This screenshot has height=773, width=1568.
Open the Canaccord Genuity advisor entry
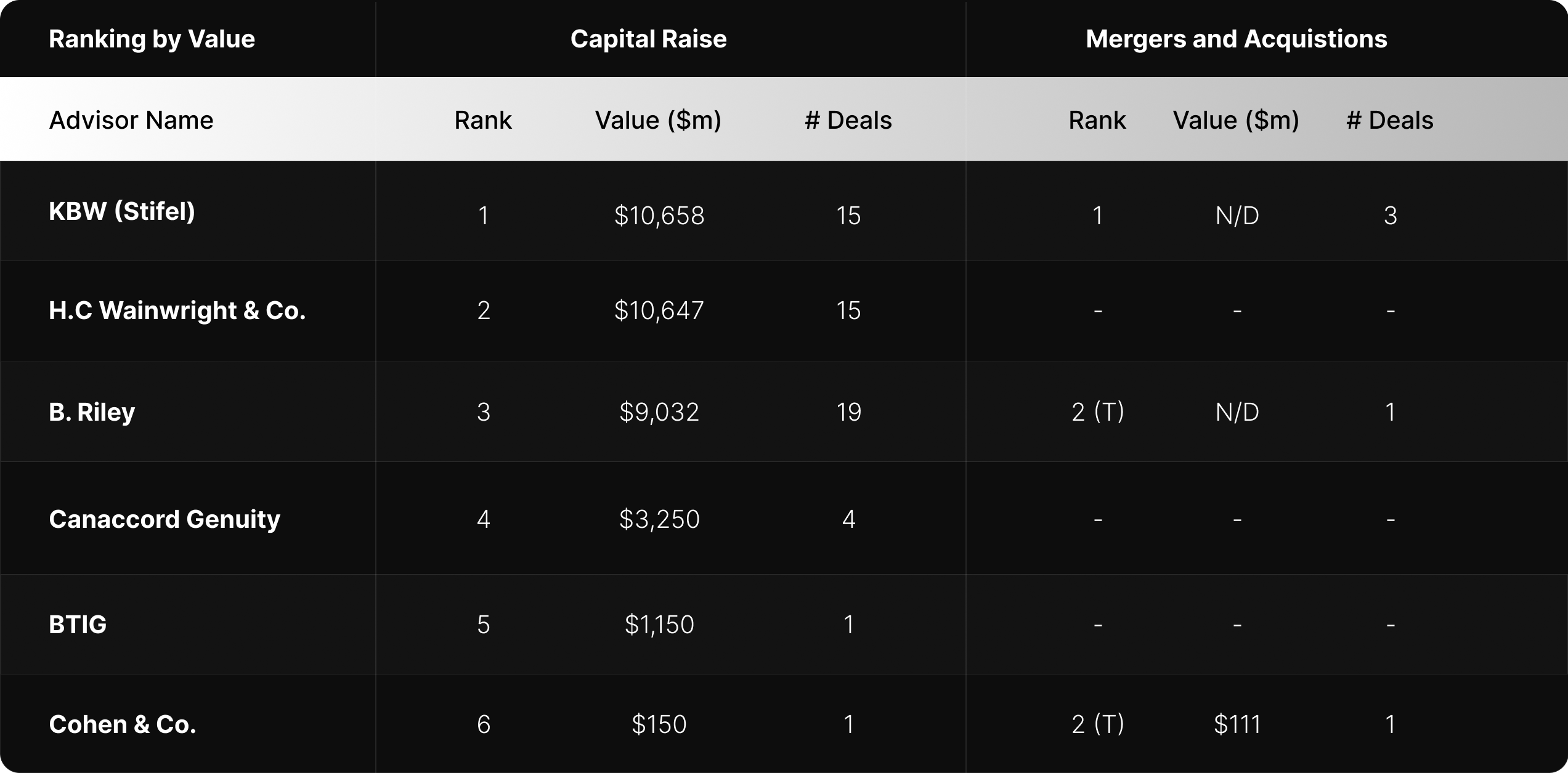tap(165, 519)
